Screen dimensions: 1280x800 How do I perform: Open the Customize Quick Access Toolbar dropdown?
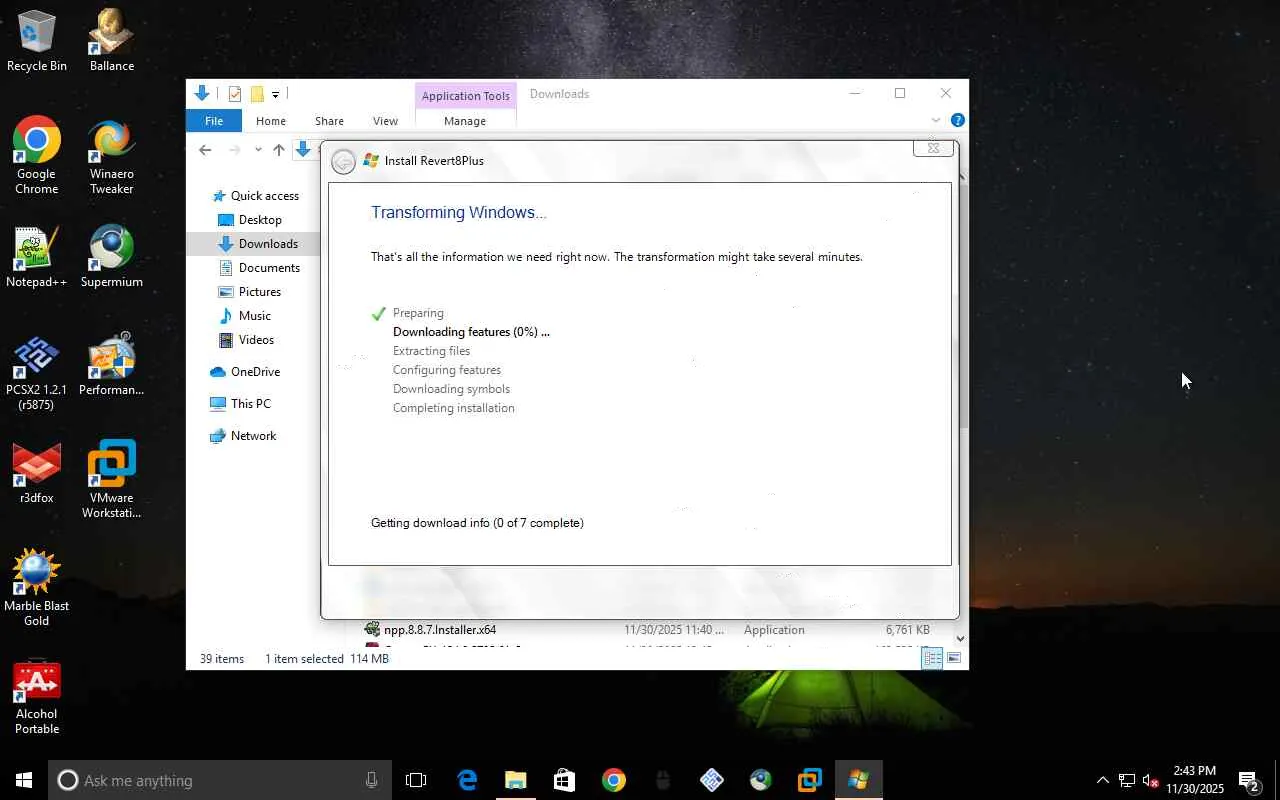pos(275,94)
